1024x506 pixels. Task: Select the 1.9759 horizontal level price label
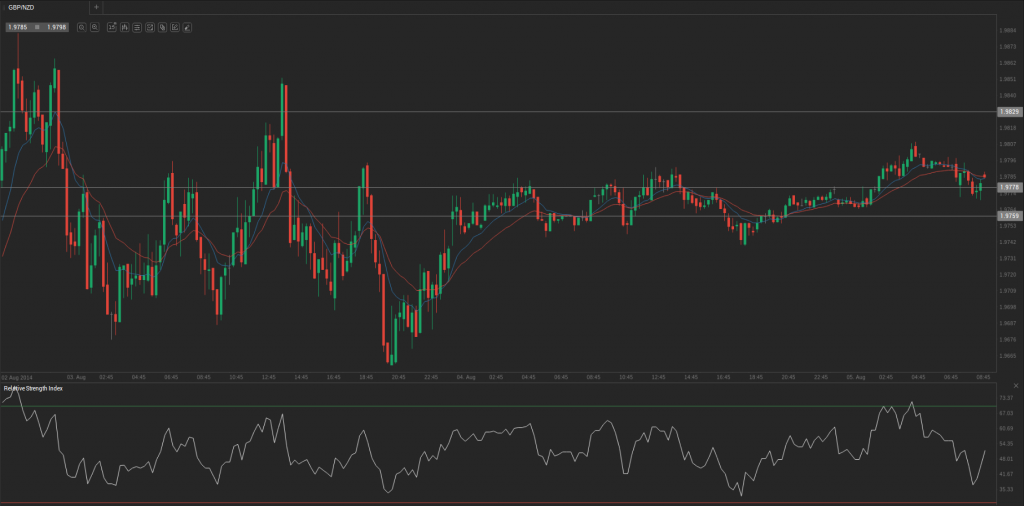[x=1009, y=216]
